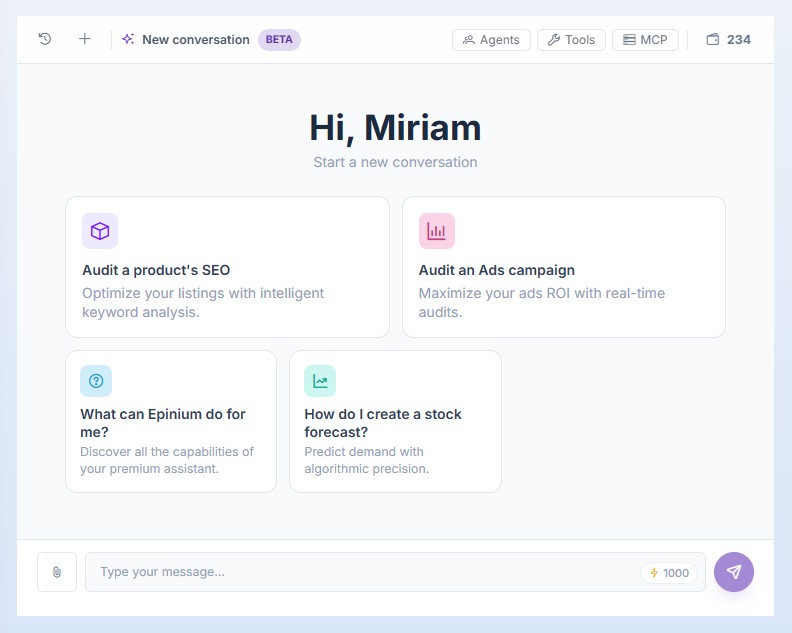Select the Audit a product's SEO card
792x633 pixels.
227,267
